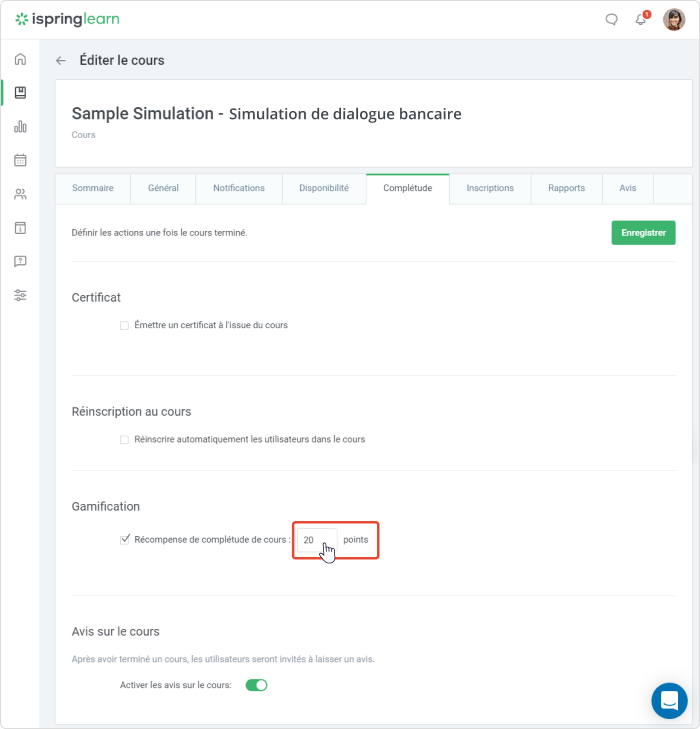Click the Enregistrer button
The image size is (700, 729).
643,232
